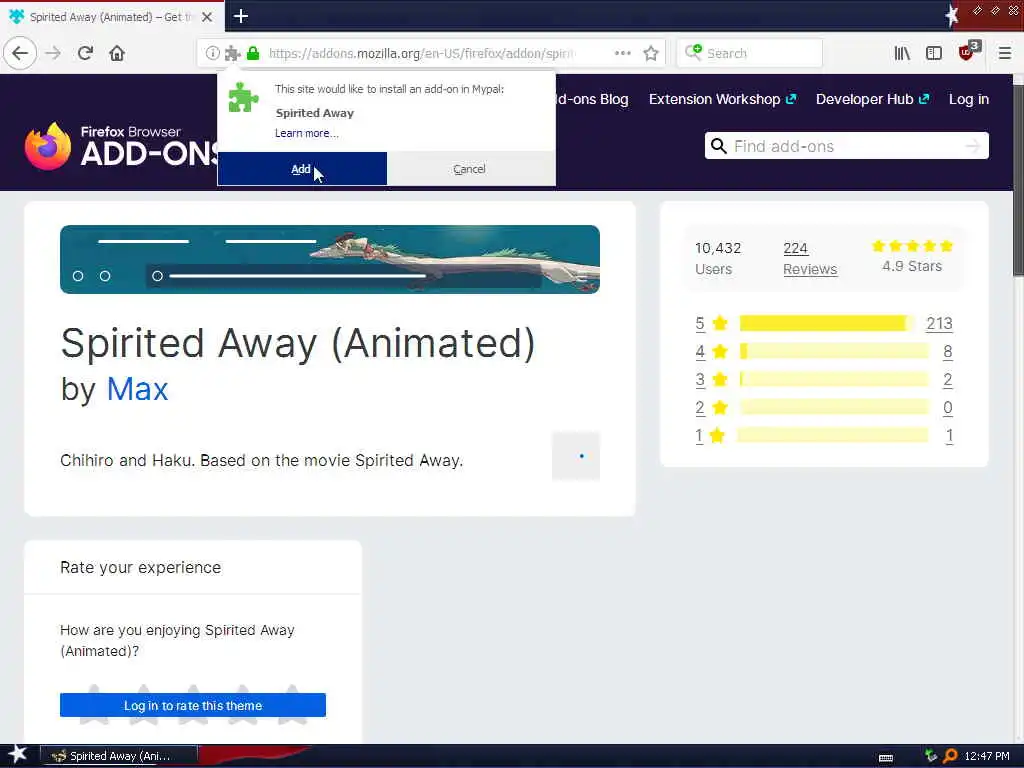Click the browser Search box
Viewport: 1024px width, 768px height.
750,53
